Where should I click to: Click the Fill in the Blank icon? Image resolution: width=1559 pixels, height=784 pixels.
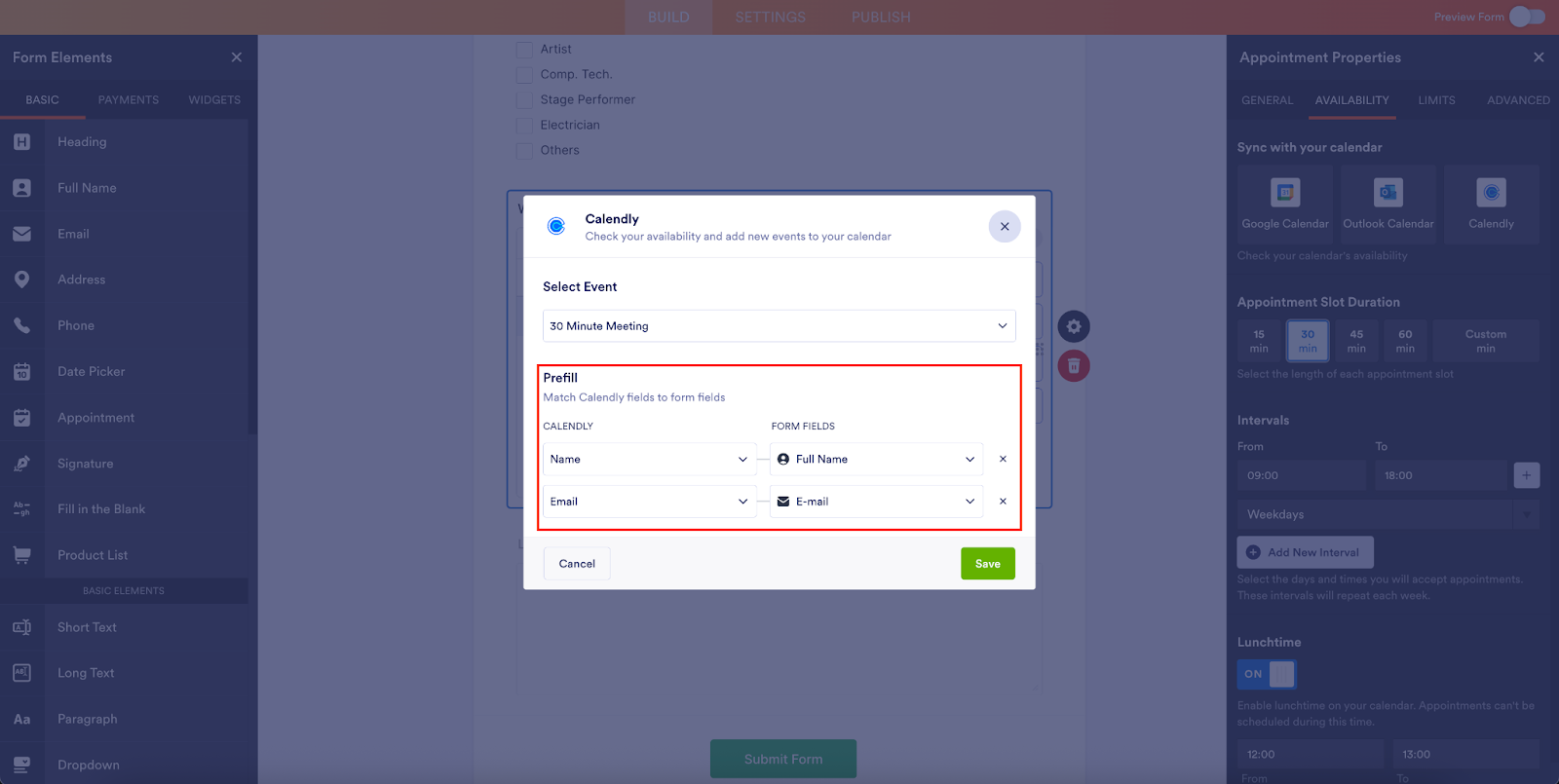21,509
